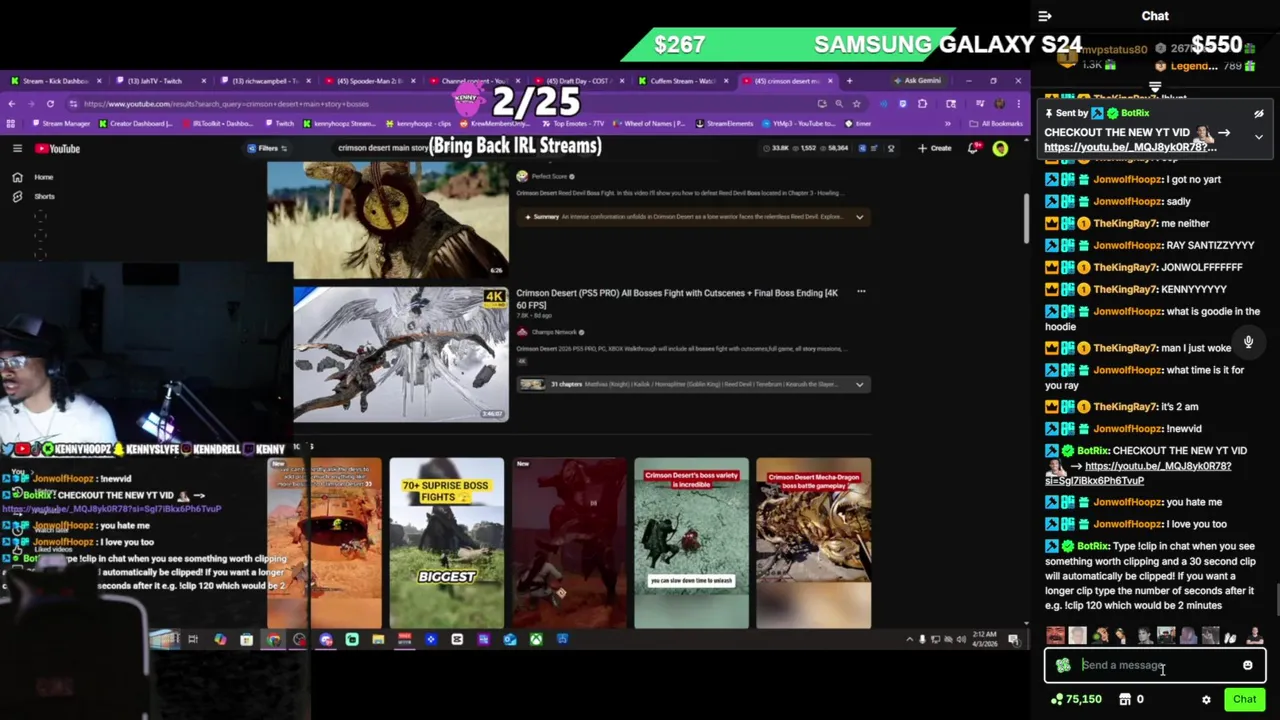The width and height of the screenshot is (1280, 720).
Task: Hide the pinned BotRix message
Action: click(1259, 114)
